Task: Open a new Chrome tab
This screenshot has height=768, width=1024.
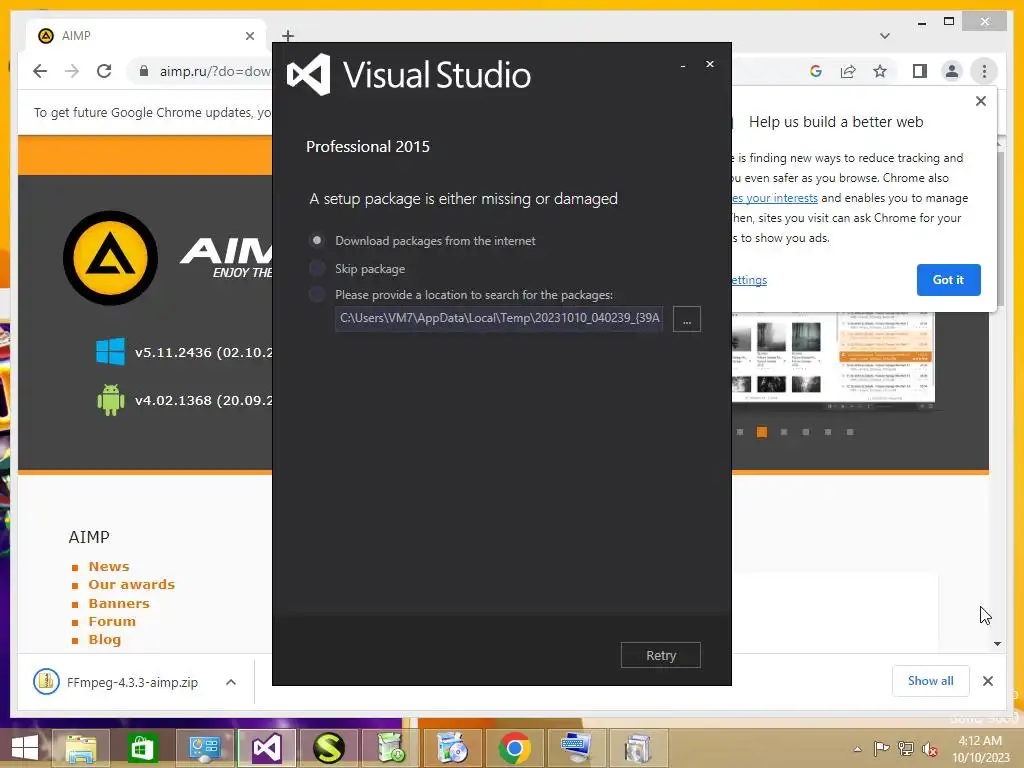Action: 288,36
